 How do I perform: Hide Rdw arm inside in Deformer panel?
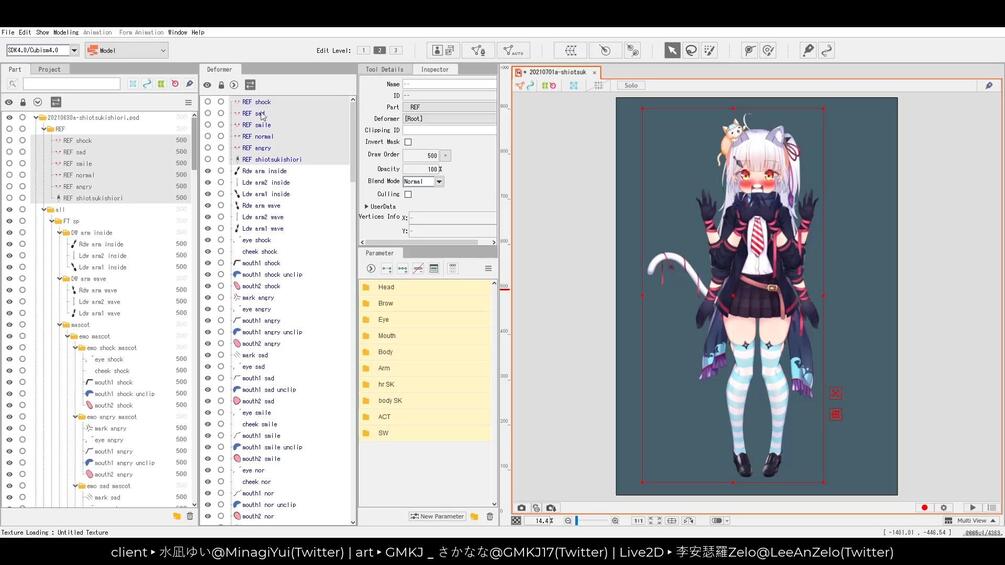point(207,171)
